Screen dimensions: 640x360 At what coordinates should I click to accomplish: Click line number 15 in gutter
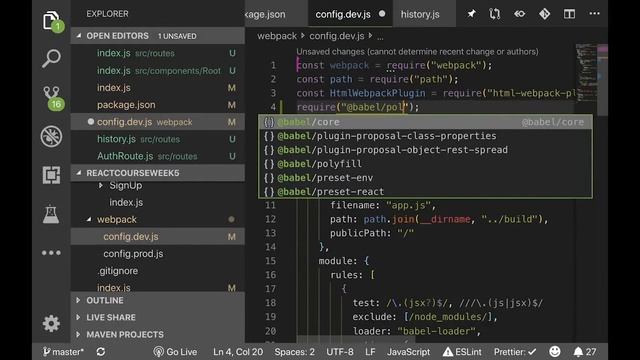[x=270, y=261]
